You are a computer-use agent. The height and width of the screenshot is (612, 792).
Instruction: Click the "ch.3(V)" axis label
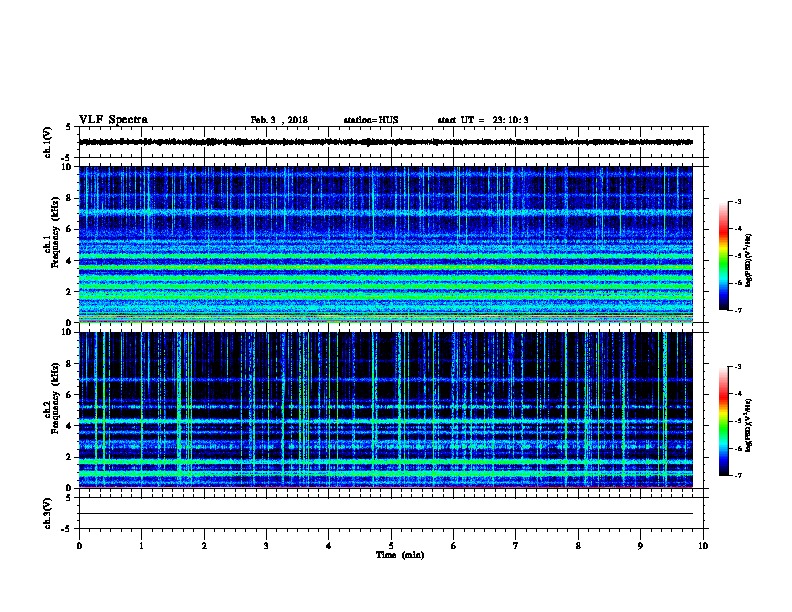coord(48,513)
